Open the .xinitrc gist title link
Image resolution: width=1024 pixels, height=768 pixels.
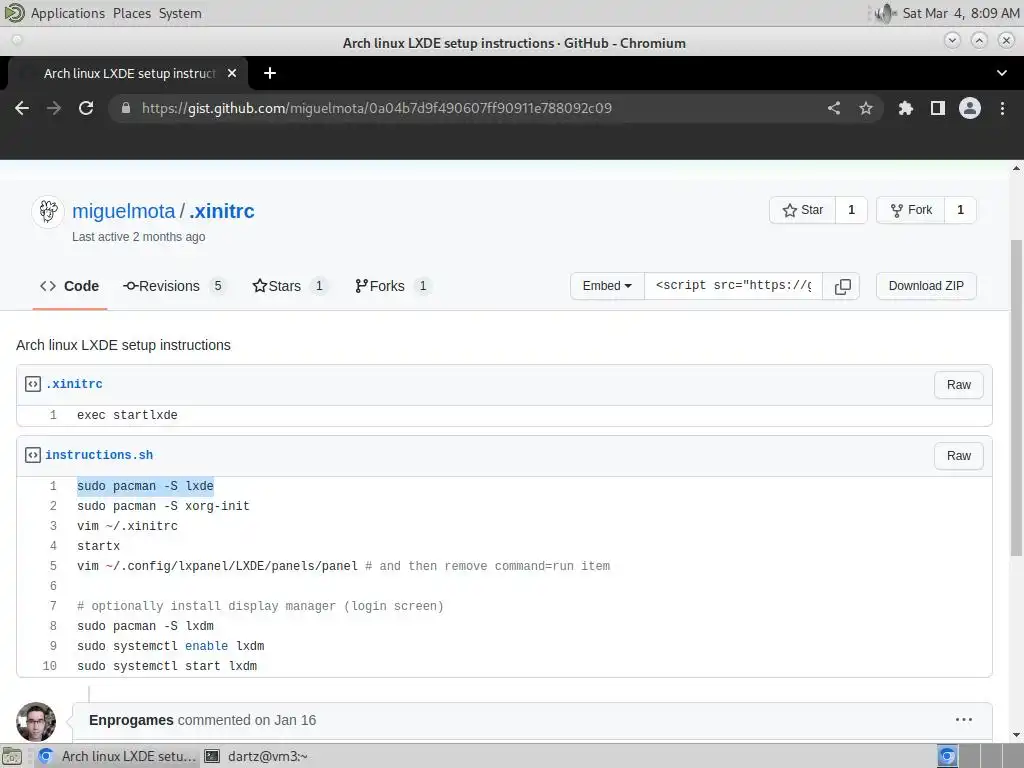point(221,211)
